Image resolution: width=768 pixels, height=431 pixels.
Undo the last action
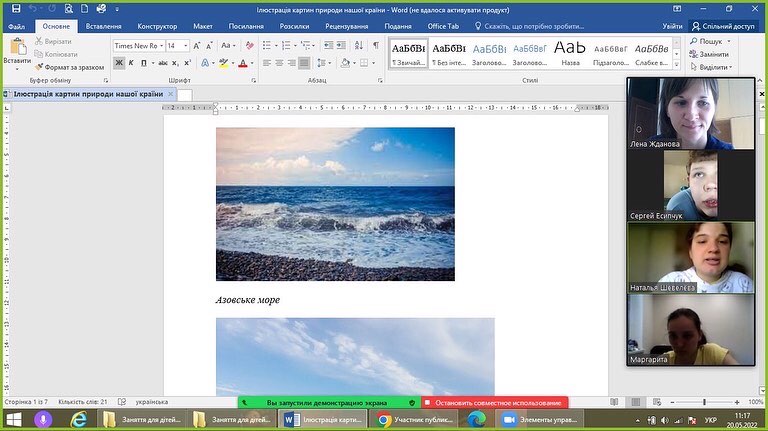[33, 9]
